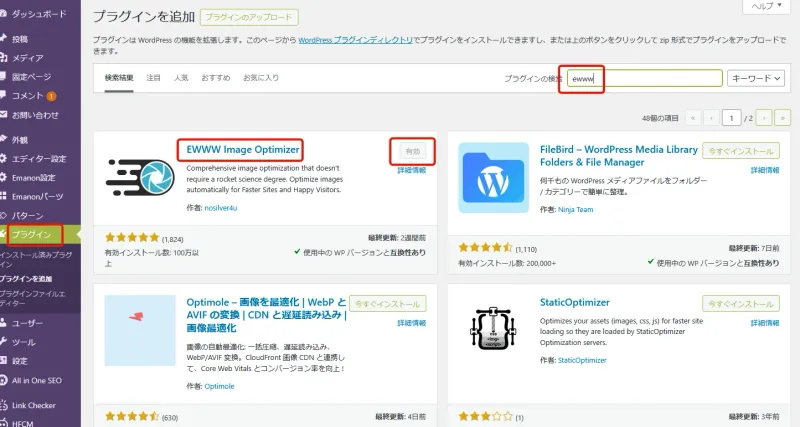Open the ユーザー users menu
Viewport: 800px width, 427px height.
(x=28, y=323)
